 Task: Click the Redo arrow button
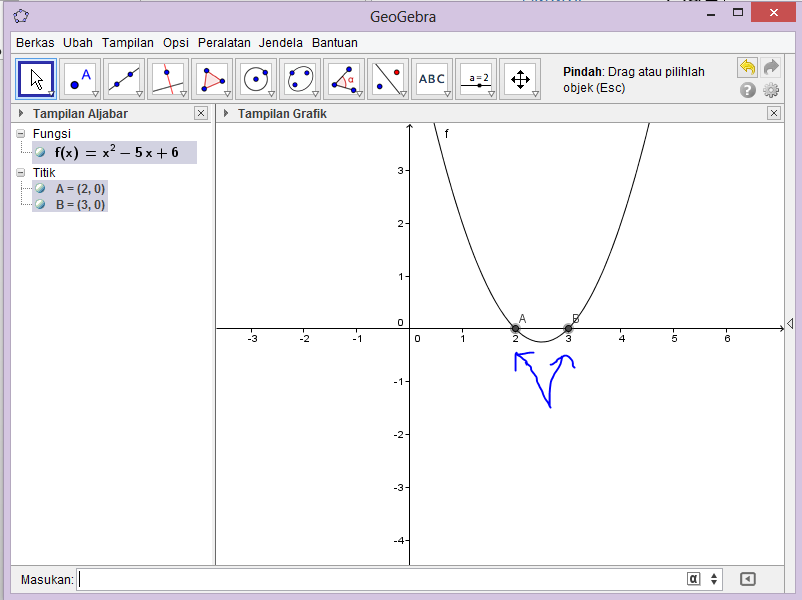click(771, 68)
